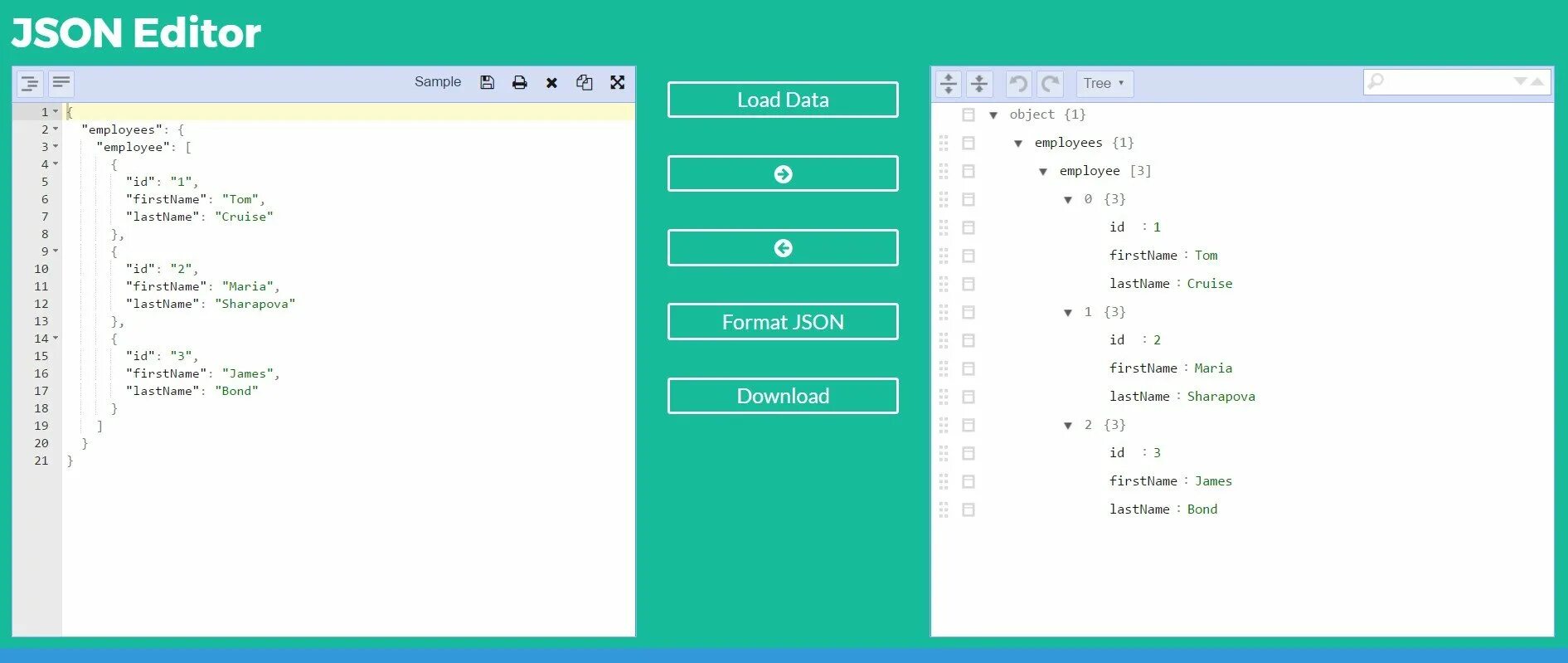Click the redo icon in the tree toolbar
Screen dimensions: 1568x663
click(x=1051, y=83)
